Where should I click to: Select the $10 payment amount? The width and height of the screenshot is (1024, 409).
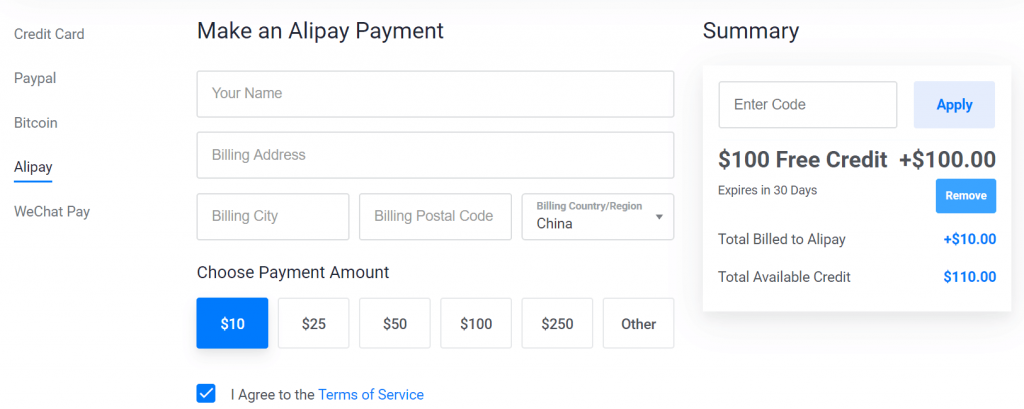(232, 323)
